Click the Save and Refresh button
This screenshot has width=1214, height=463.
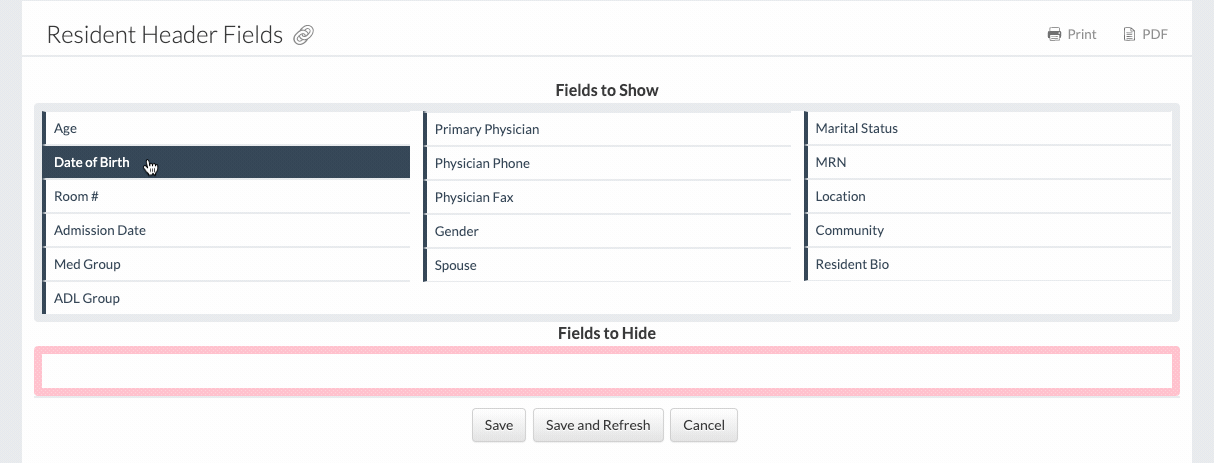click(x=598, y=425)
